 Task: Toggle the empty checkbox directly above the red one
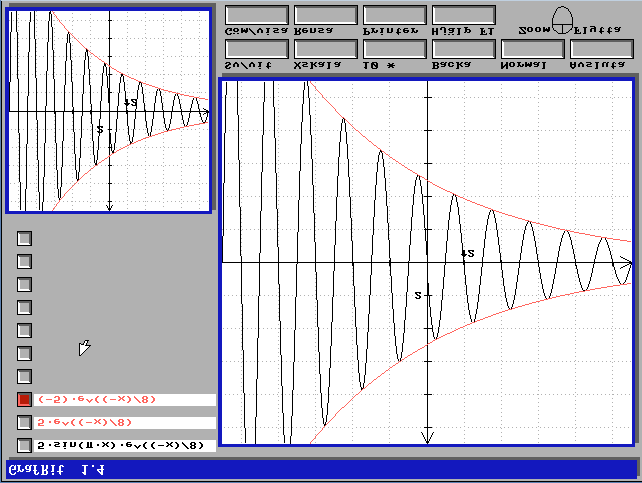point(25,376)
